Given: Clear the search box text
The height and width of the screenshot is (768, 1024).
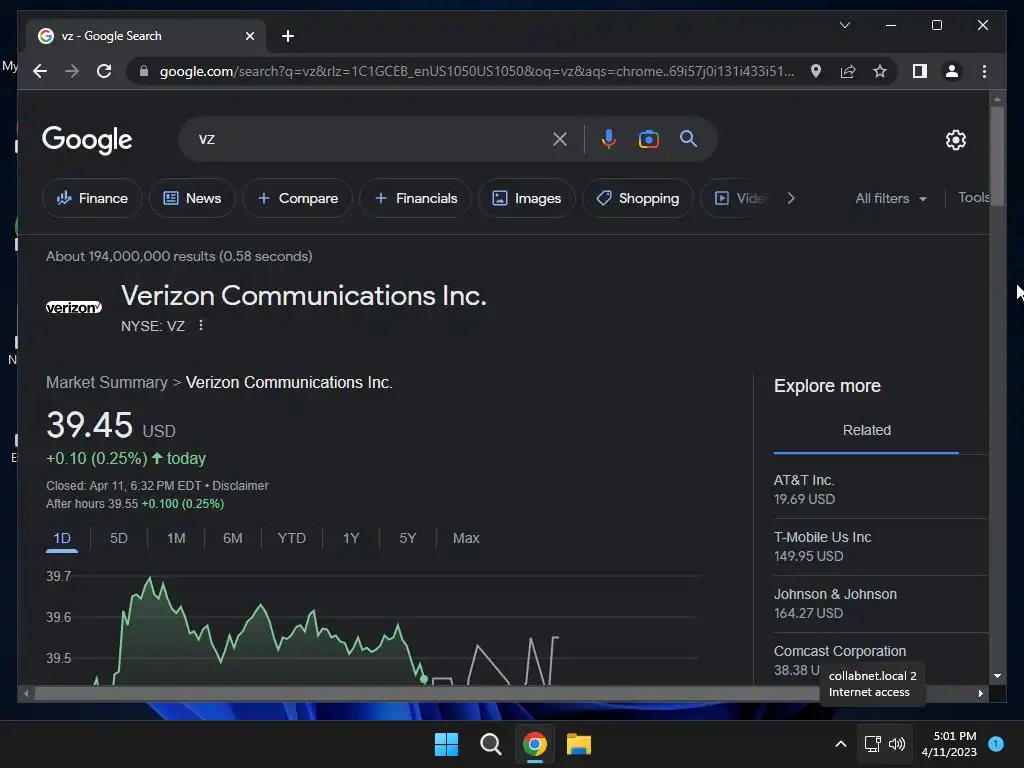Looking at the screenshot, I should [x=560, y=139].
